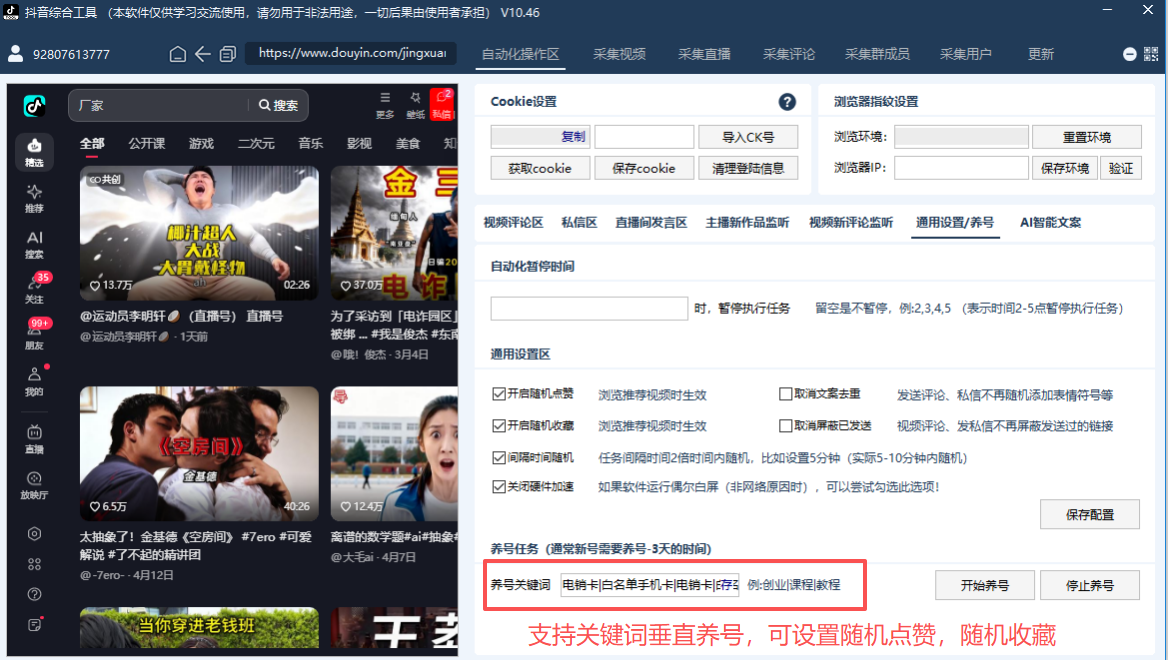
Task: Toggle the 开启随机点赞 checkbox
Action: pos(499,394)
